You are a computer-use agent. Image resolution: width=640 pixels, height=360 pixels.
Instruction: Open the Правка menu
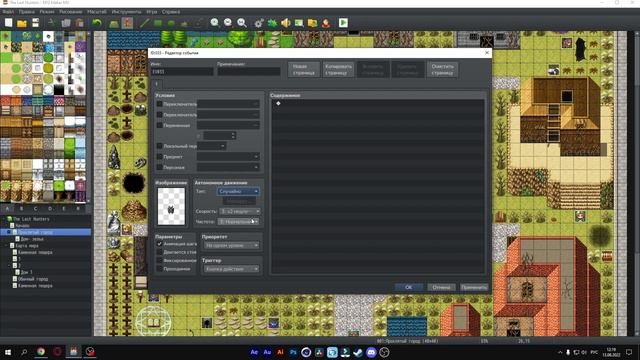[x=27, y=12]
